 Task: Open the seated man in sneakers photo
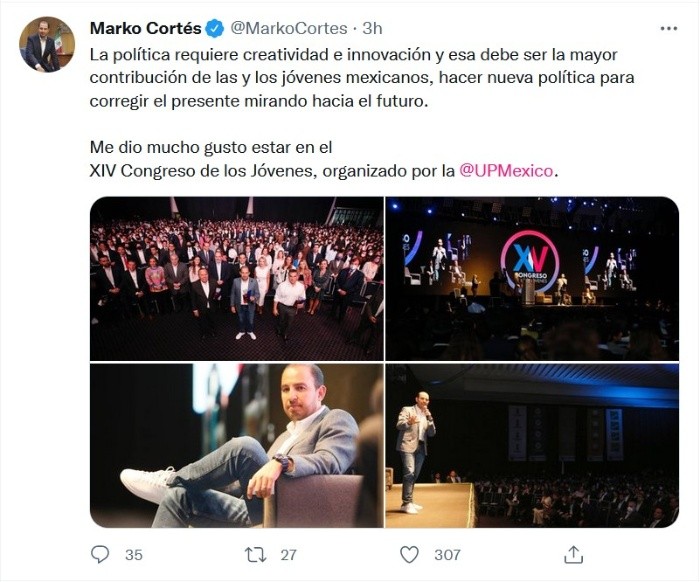236,445
